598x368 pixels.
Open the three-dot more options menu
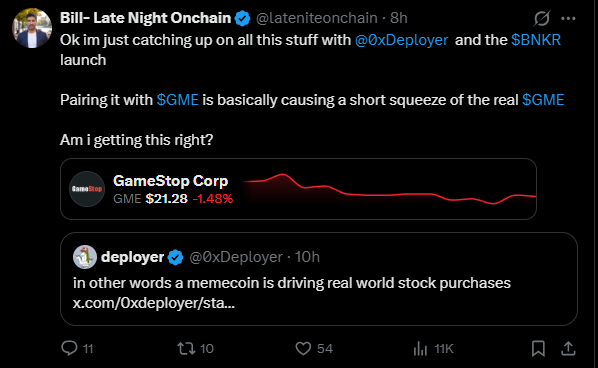click(569, 18)
